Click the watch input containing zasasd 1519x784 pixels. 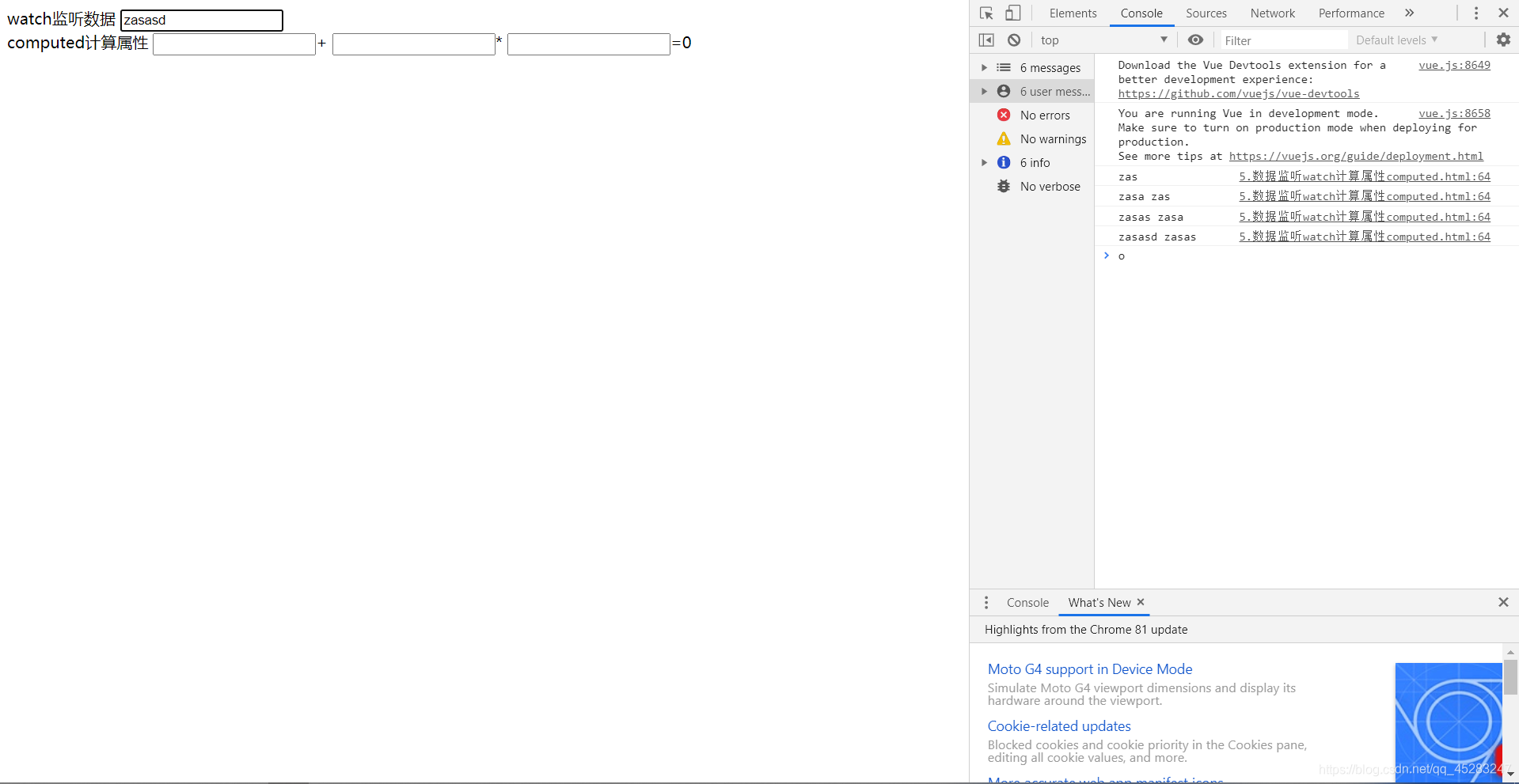point(202,21)
